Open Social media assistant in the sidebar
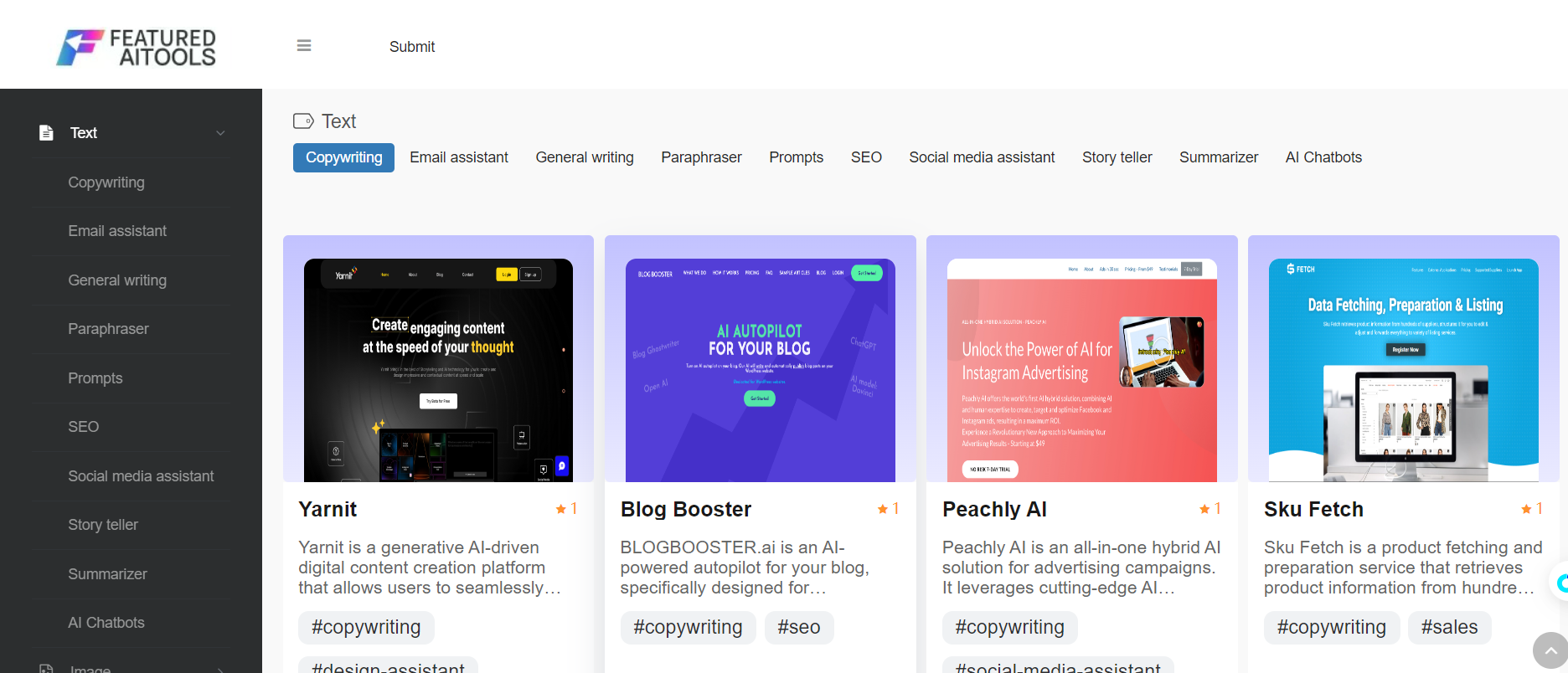 (x=141, y=476)
